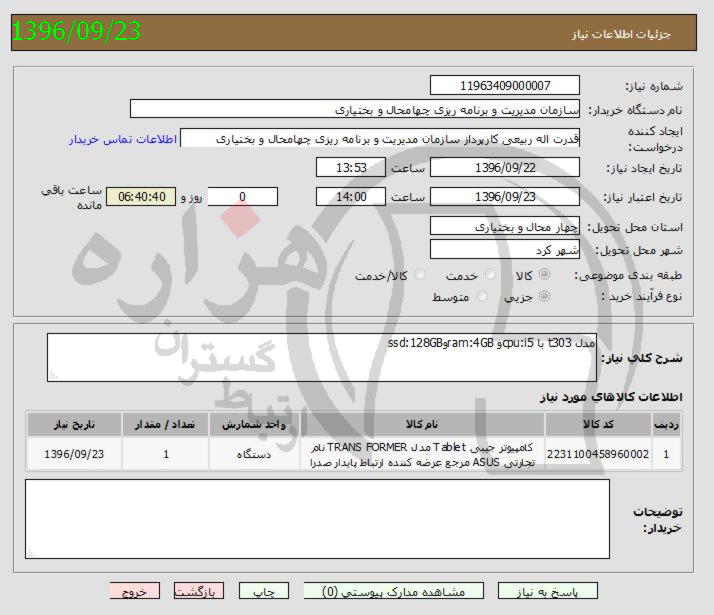The height and width of the screenshot is (615, 714).
Task: Select the خدمت radio button
Action: [x=490, y=274]
